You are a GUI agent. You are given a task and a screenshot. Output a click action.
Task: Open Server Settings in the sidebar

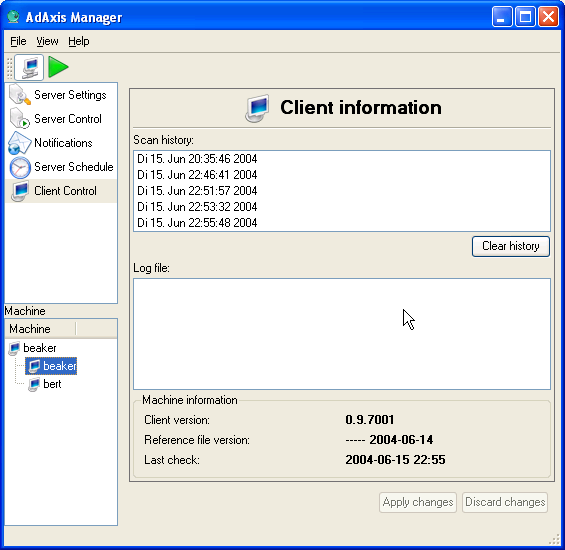61,95
